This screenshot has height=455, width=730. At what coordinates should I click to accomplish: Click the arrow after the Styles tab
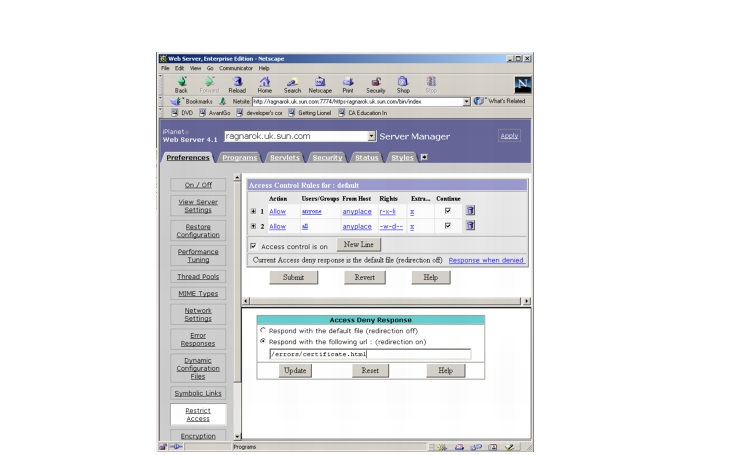coord(424,157)
